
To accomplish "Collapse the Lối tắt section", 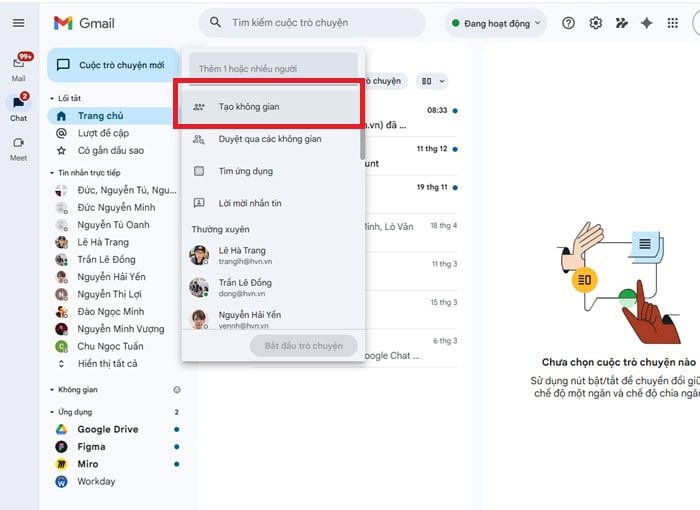I will (52, 98).
